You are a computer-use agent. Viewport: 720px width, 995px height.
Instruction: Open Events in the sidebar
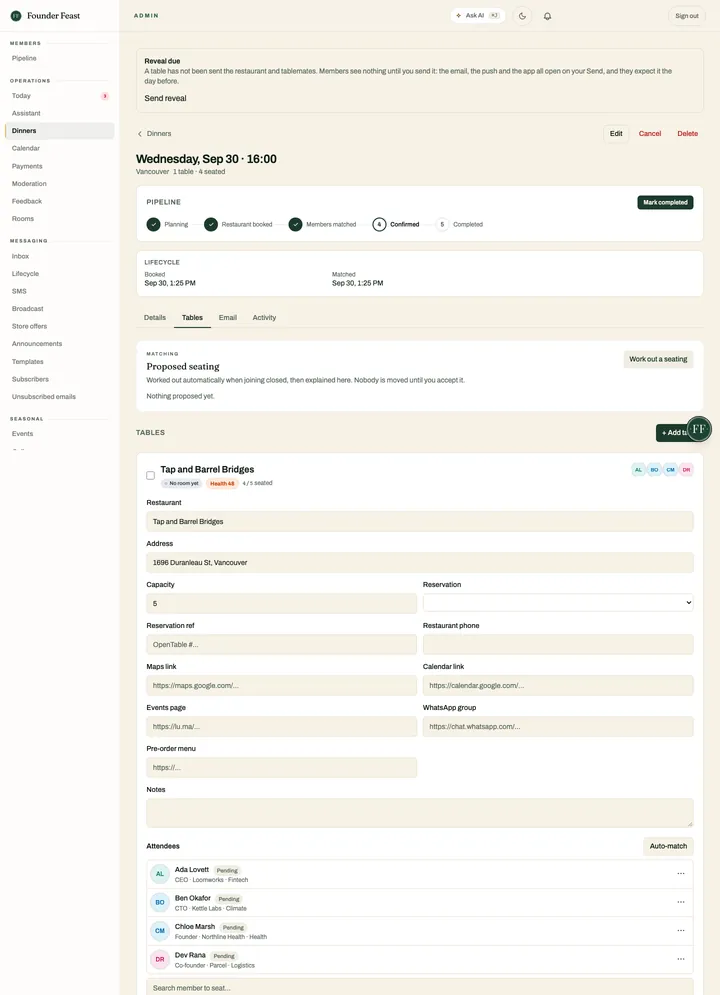59,434
